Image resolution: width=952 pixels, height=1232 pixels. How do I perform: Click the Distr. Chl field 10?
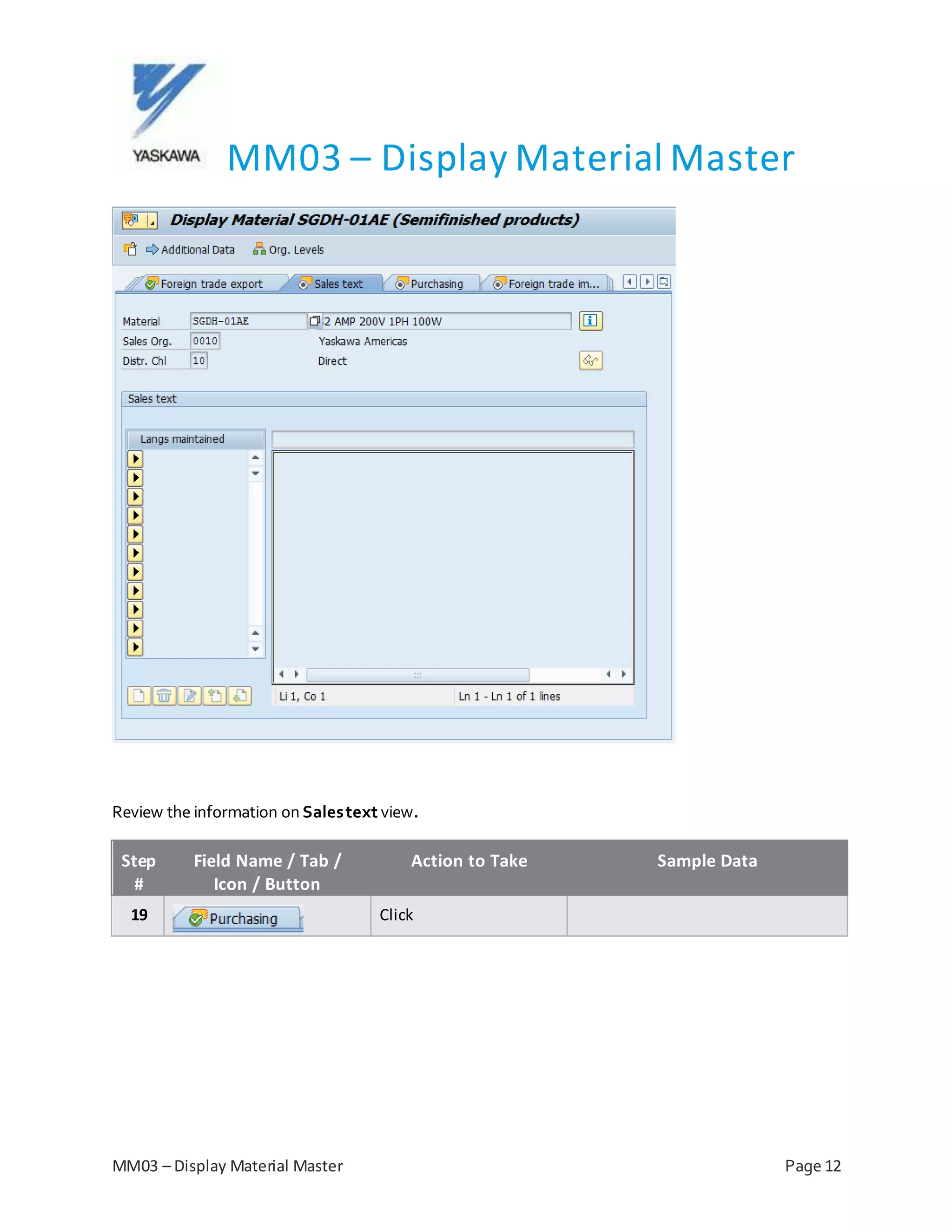pyautogui.click(x=199, y=360)
